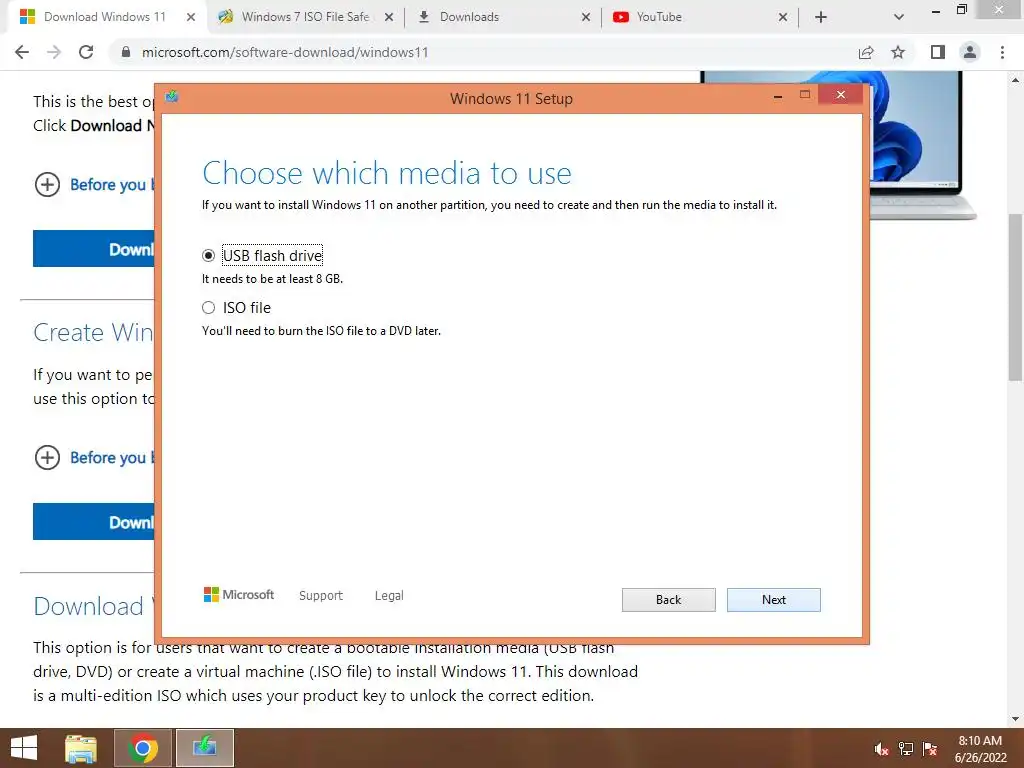Click the Windows 11 Setup title bar icon
Screen dimensions: 1024x768
coord(172,97)
